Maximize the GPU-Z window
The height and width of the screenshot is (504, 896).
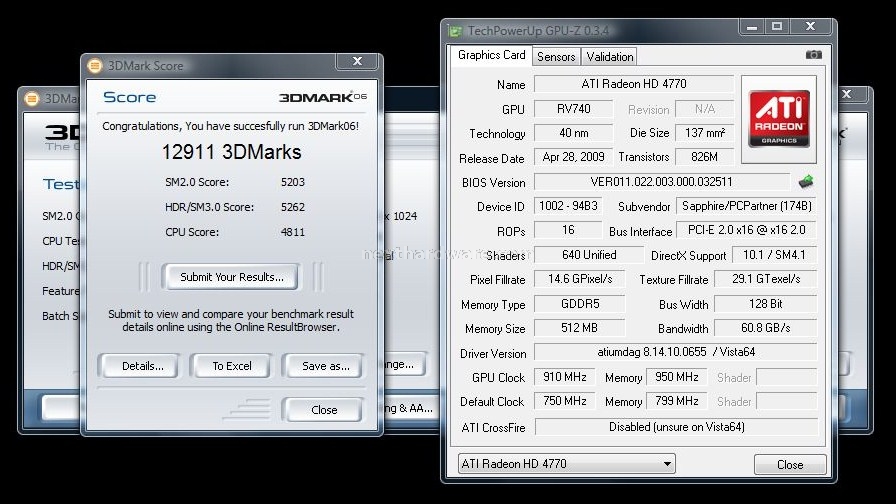pyautogui.click(x=777, y=26)
